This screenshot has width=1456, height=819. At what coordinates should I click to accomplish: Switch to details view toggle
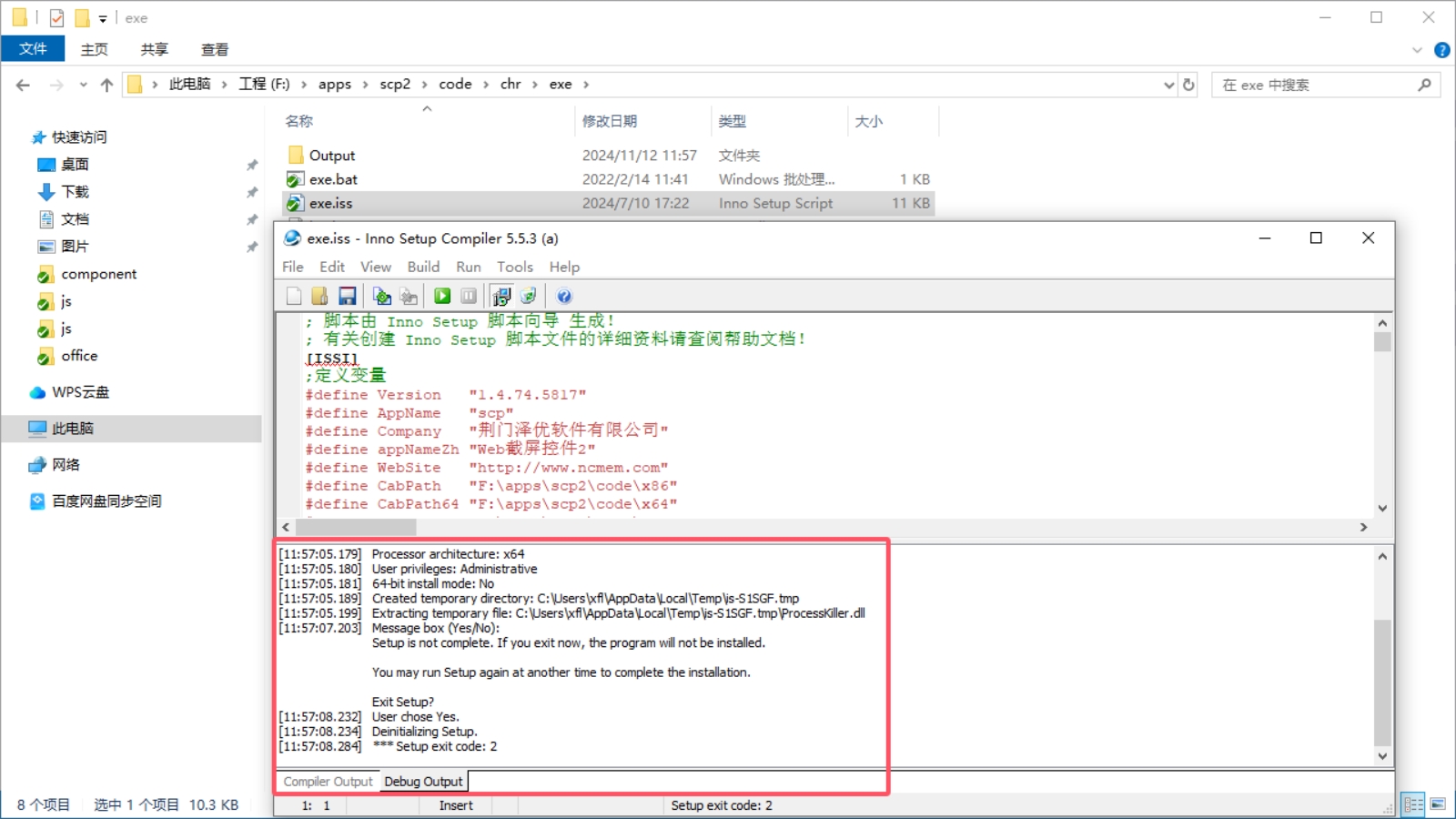coord(1413,804)
